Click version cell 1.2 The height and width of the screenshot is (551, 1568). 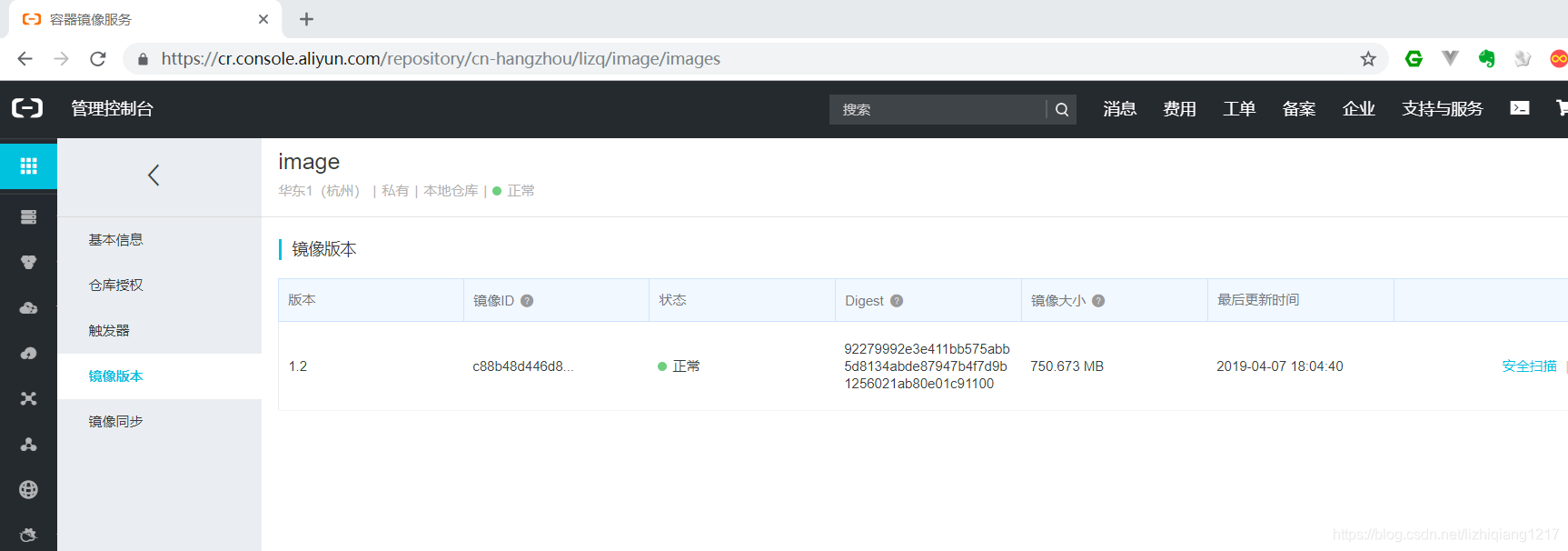298,366
